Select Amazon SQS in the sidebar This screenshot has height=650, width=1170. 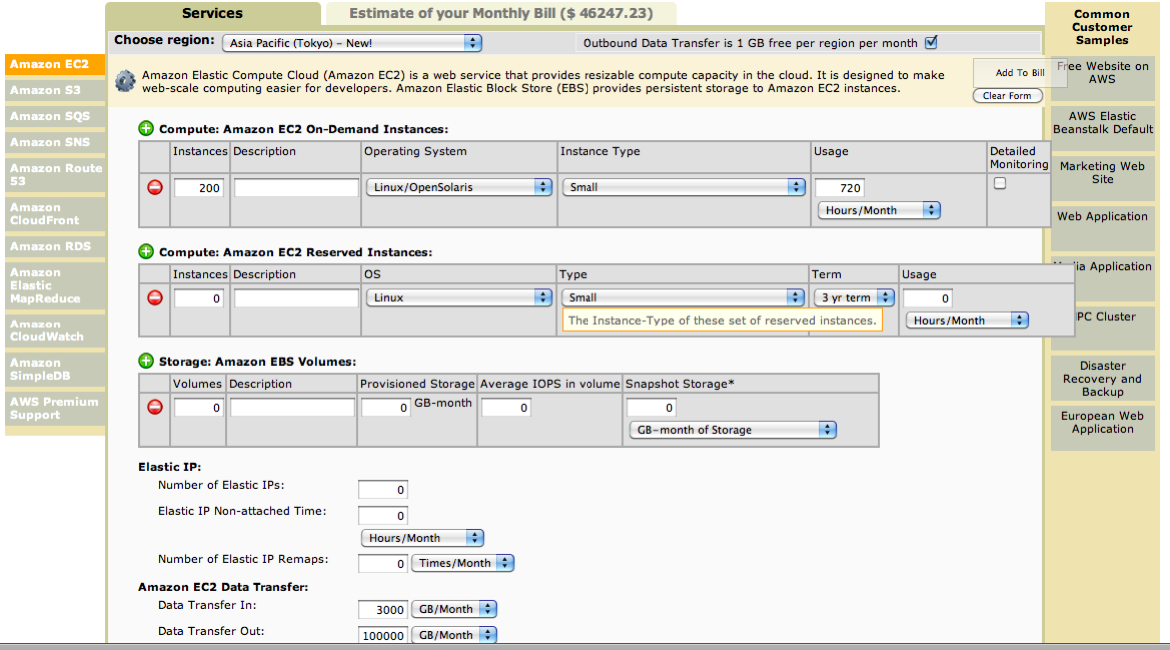[55, 116]
